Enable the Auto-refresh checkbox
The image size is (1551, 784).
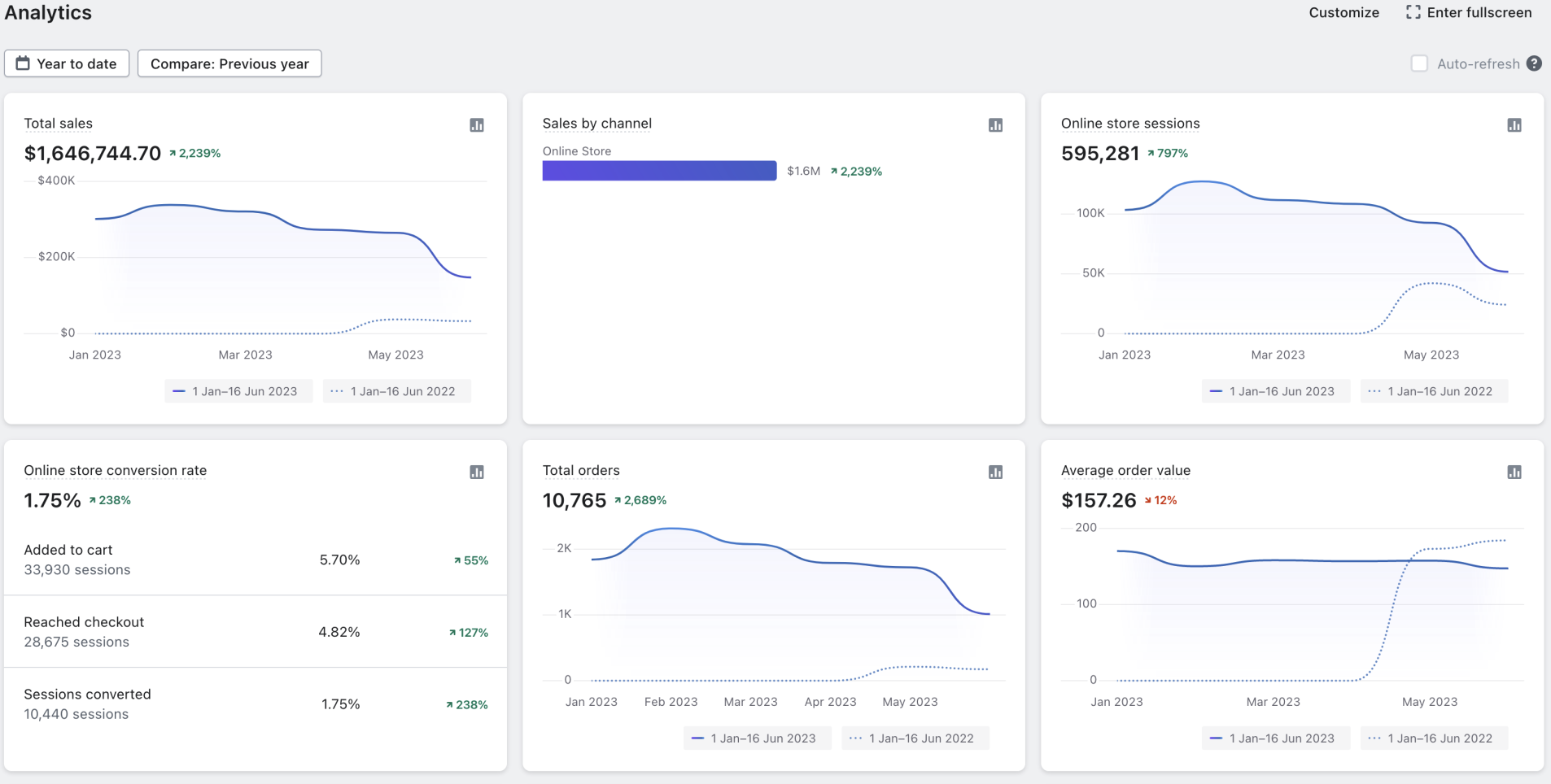pyautogui.click(x=1419, y=63)
